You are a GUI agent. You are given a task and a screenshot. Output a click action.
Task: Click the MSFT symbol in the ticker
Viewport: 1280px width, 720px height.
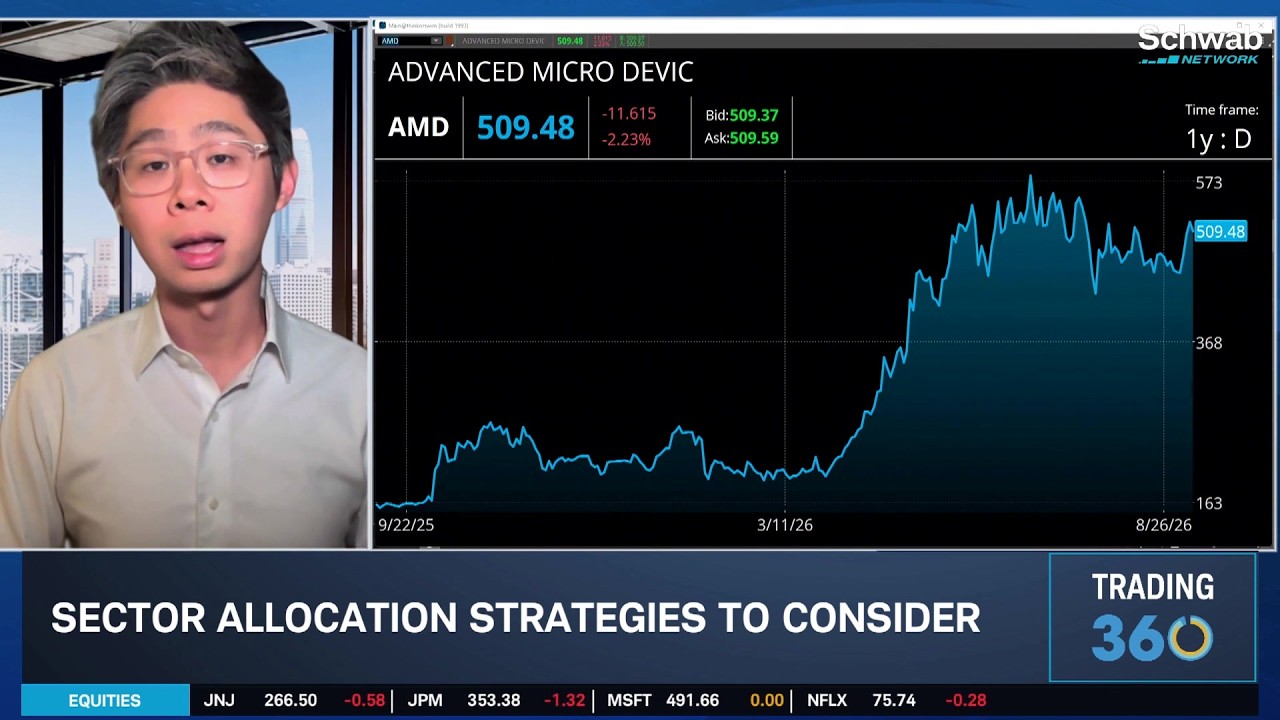click(x=629, y=701)
